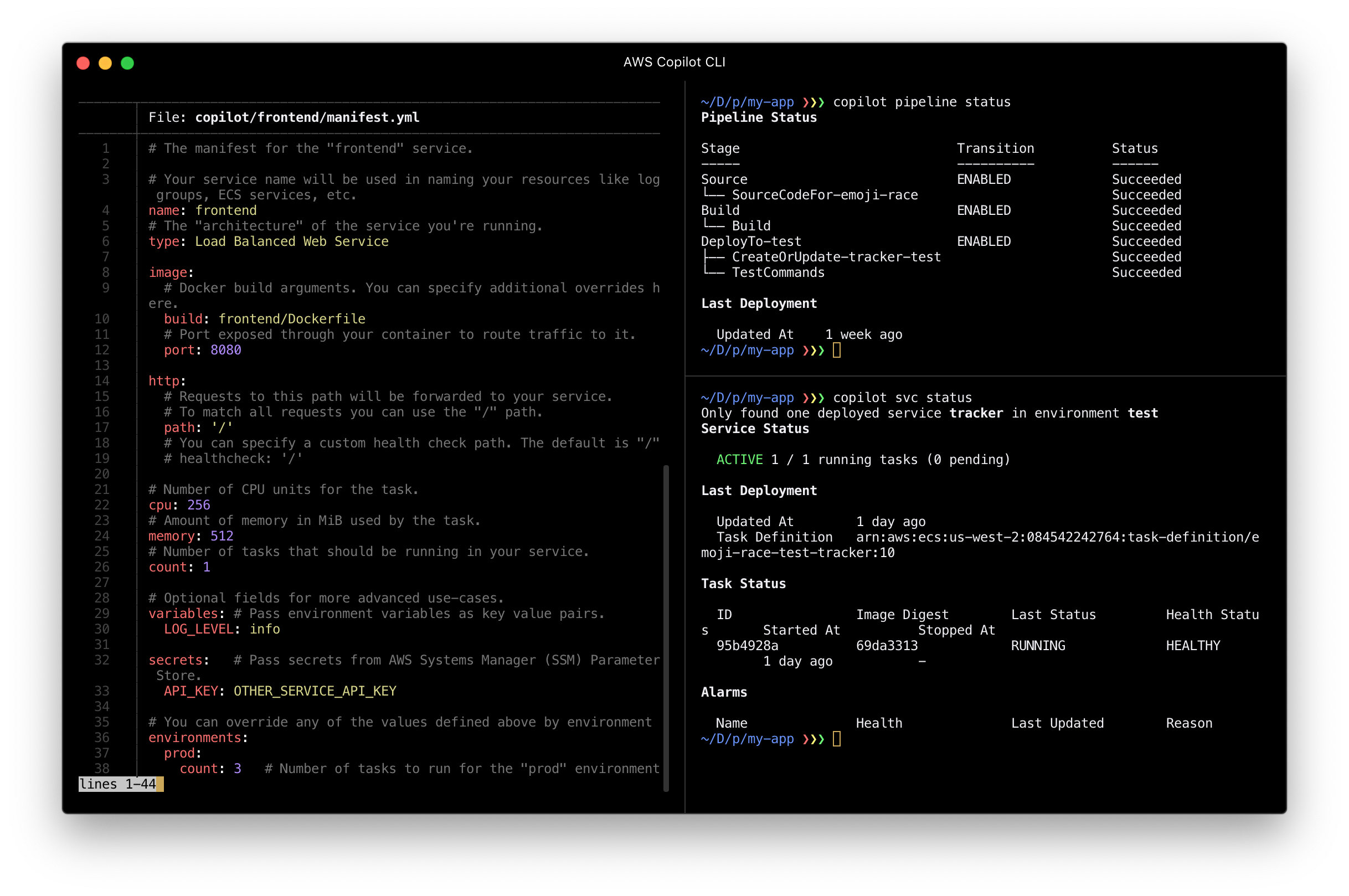
Task: Click the AWS Copilot CLI title bar text
Action: tap(674, 61)
